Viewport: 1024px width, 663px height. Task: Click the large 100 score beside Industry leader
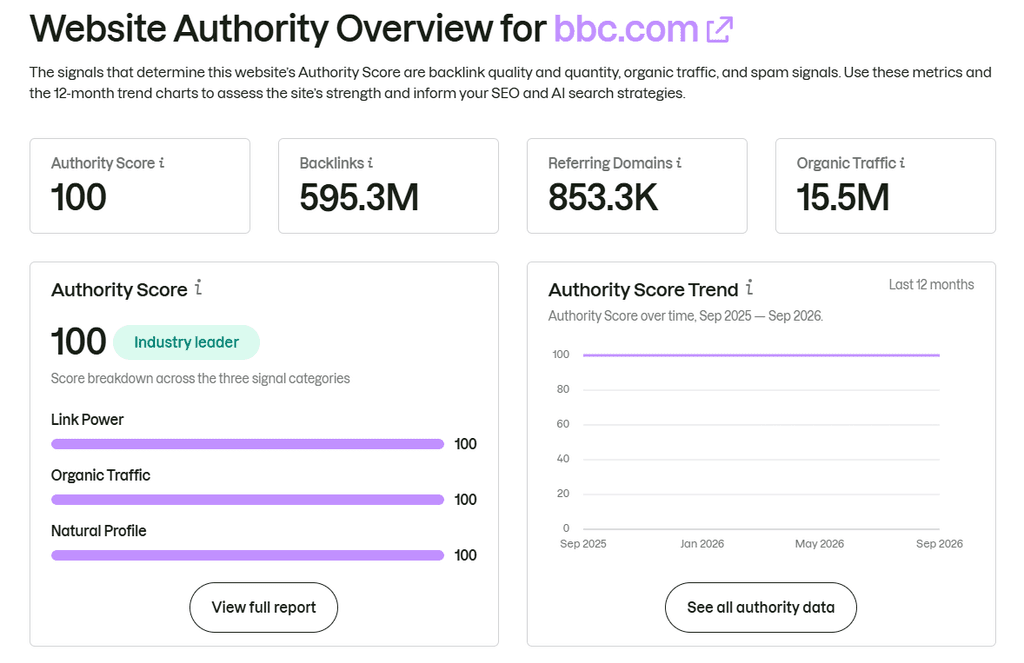click(78, 342)
